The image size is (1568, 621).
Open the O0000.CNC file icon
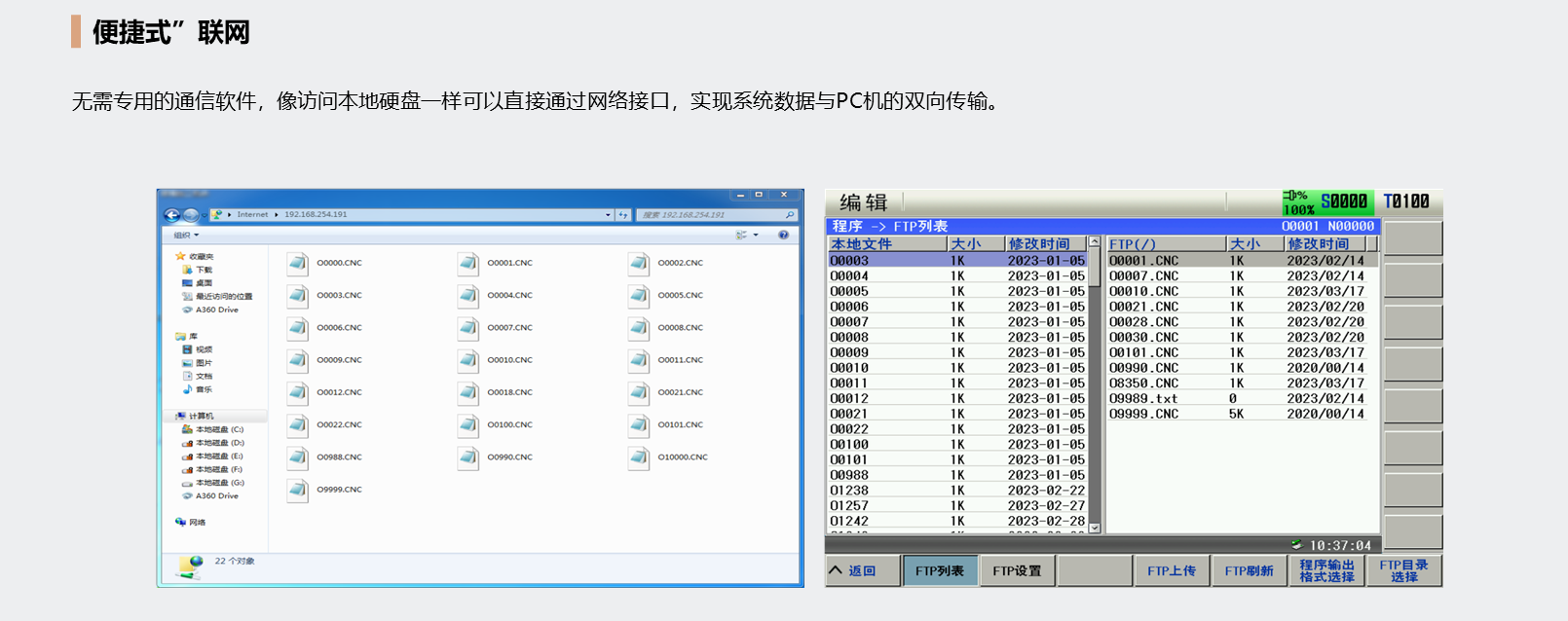tap(298, 263)
